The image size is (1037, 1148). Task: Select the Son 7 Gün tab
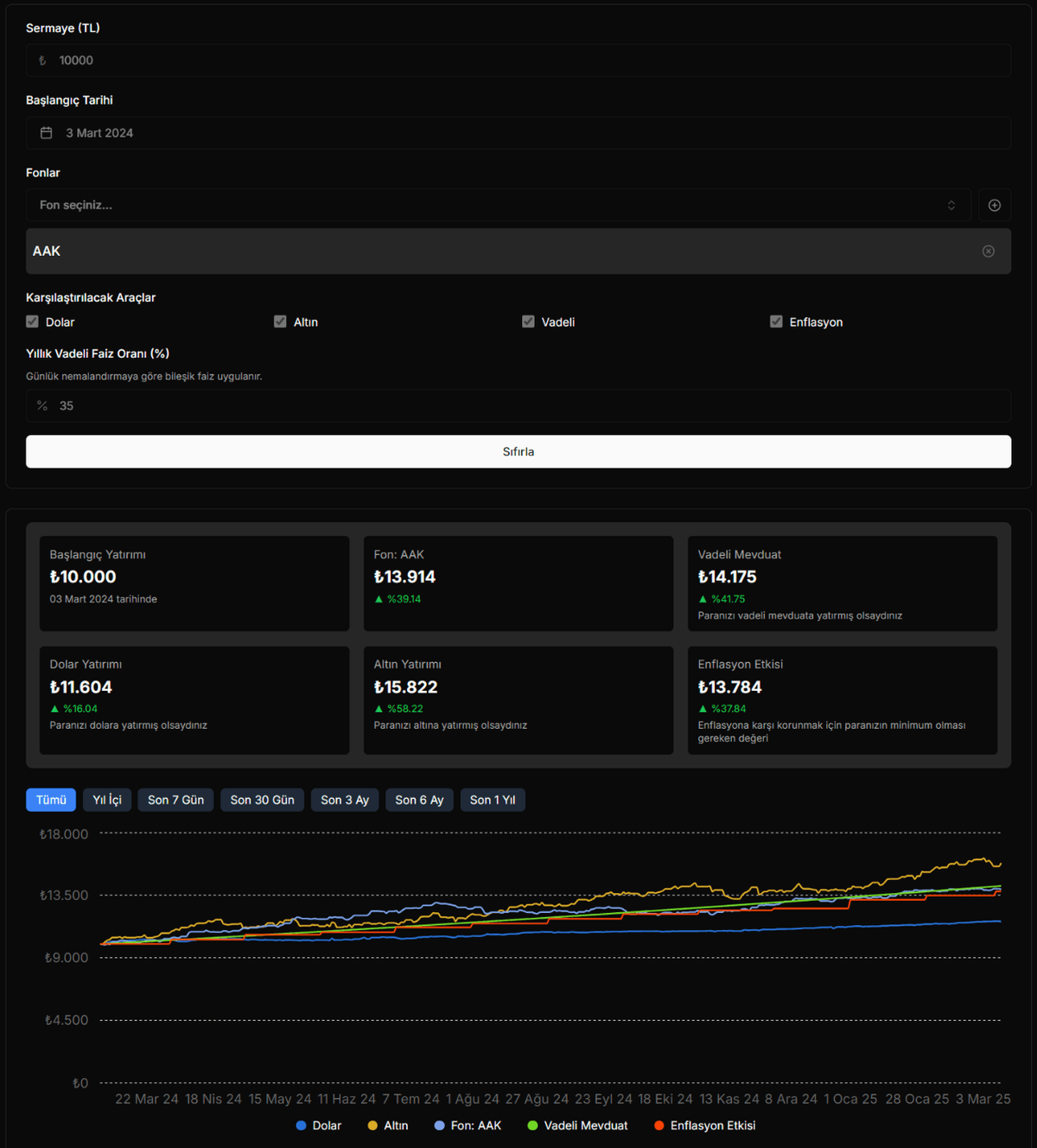coord(175,800)
